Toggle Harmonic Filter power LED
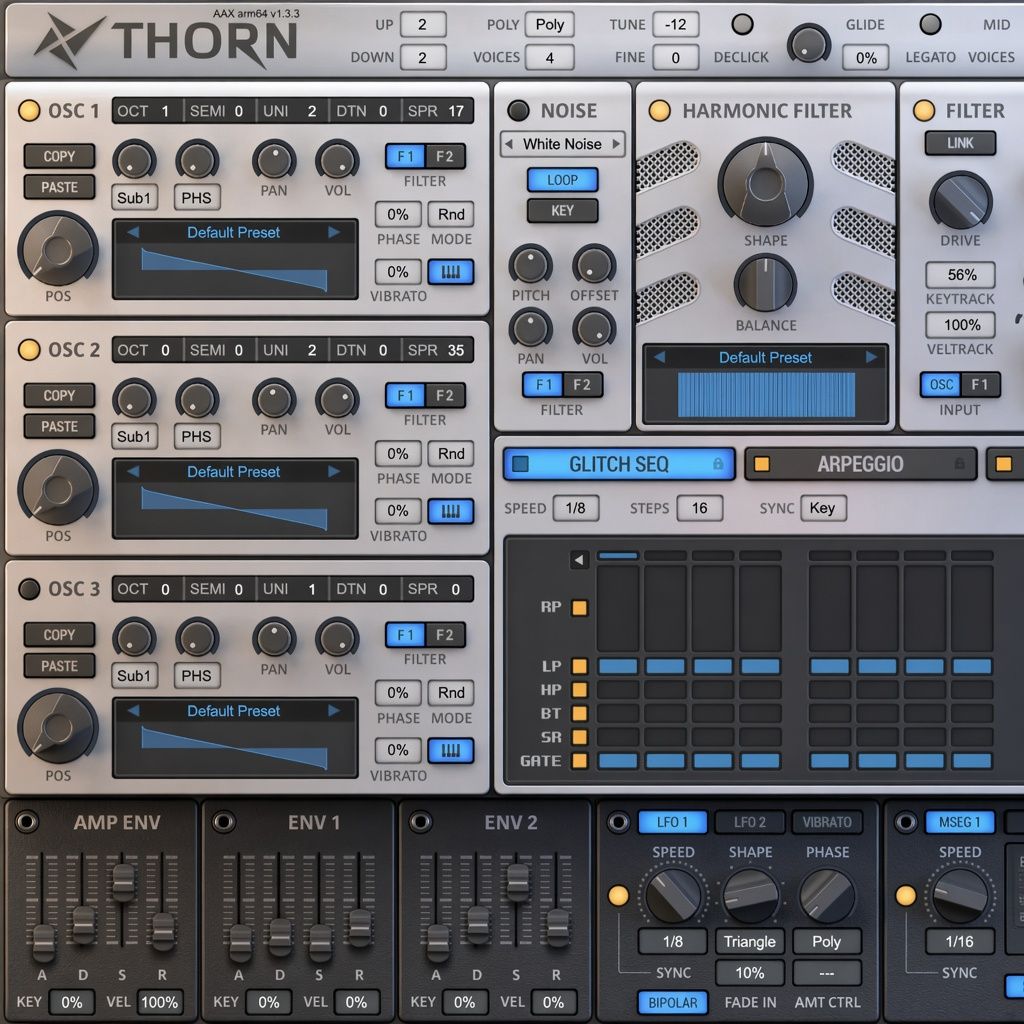1024x1024 pixels. tap(660, 110)
